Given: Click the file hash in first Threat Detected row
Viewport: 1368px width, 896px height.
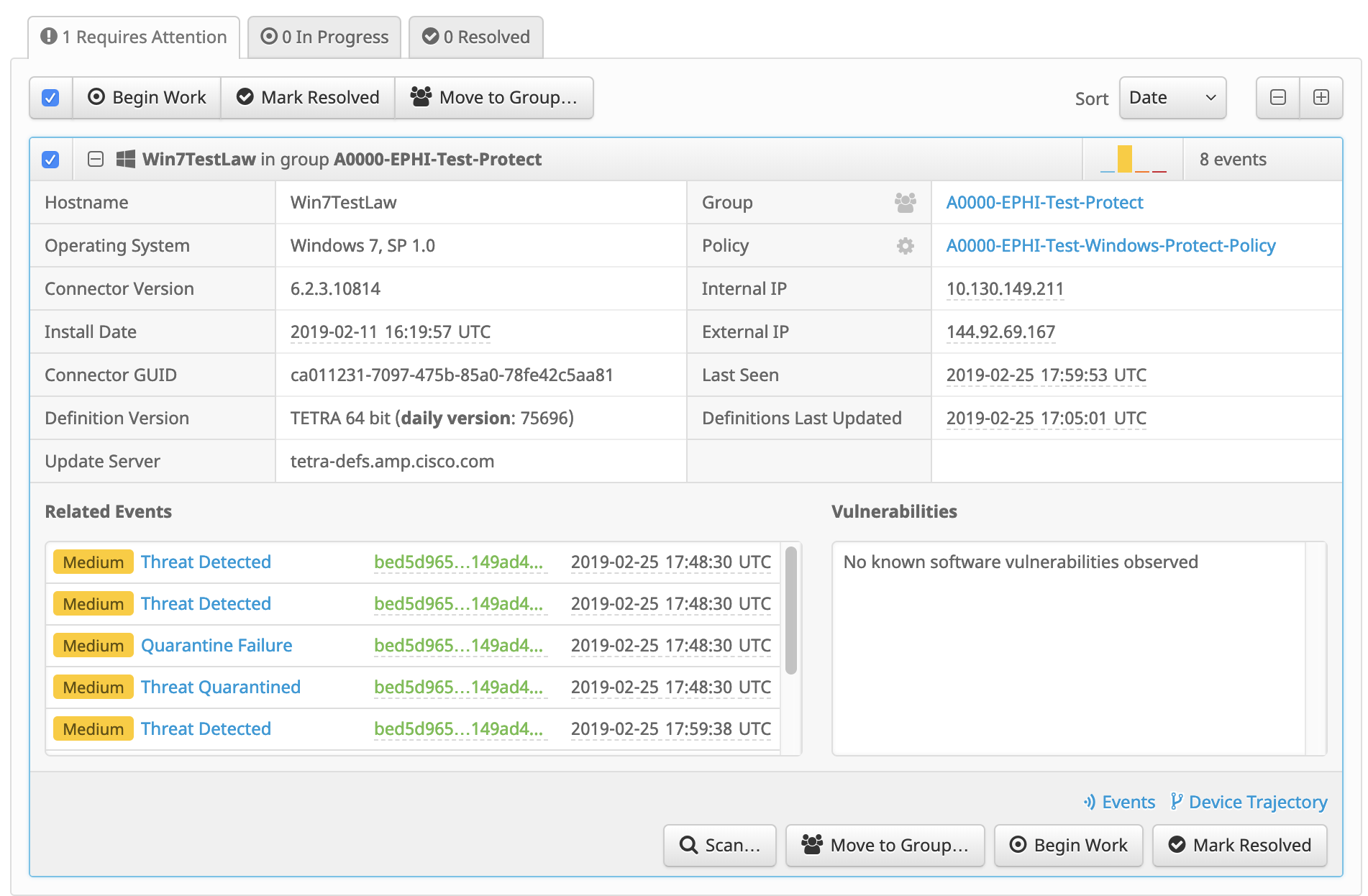Looking at the screenshot, I should [x=459, y=562].
